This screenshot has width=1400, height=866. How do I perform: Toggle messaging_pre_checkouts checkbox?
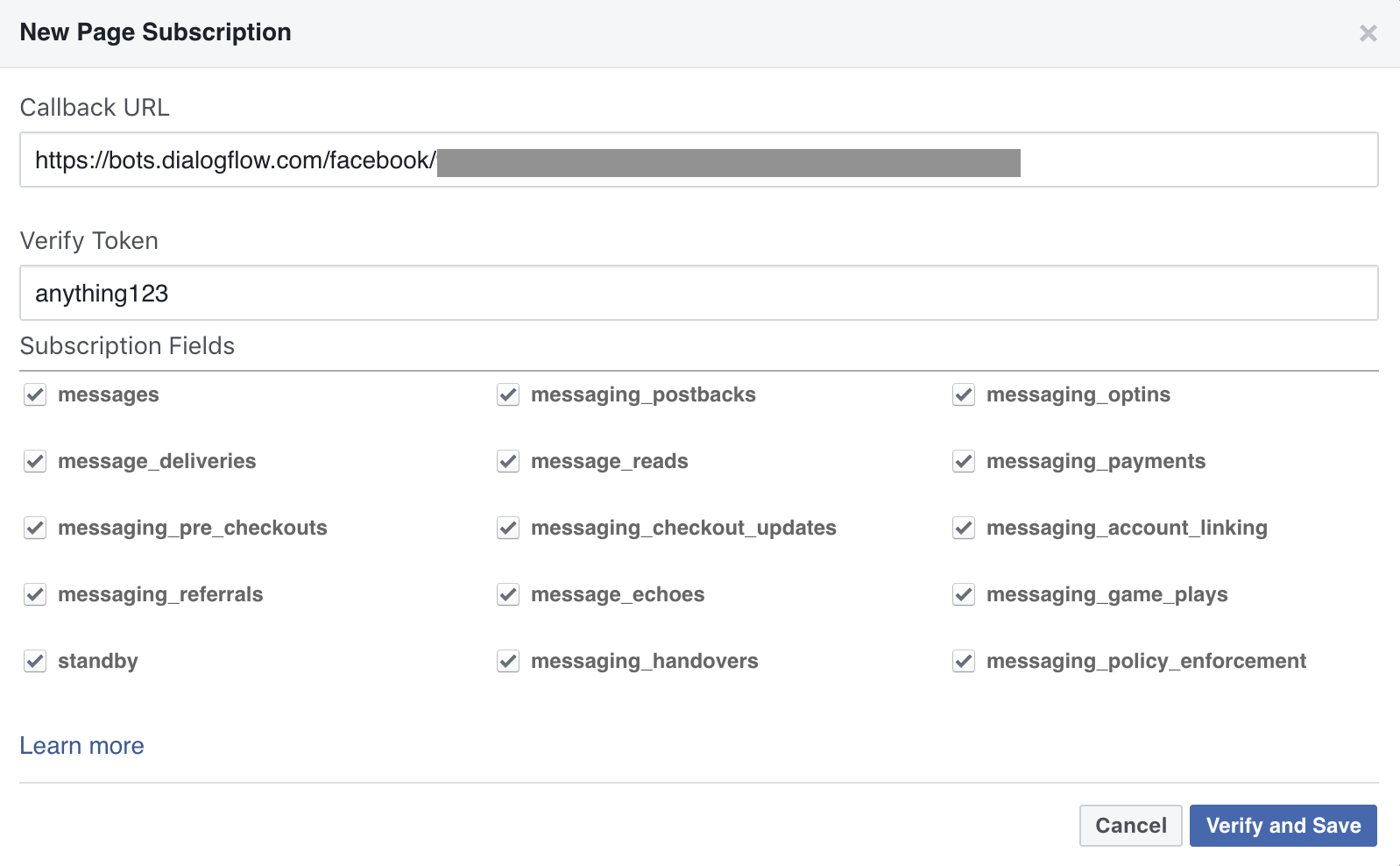(x=35, y=528)
